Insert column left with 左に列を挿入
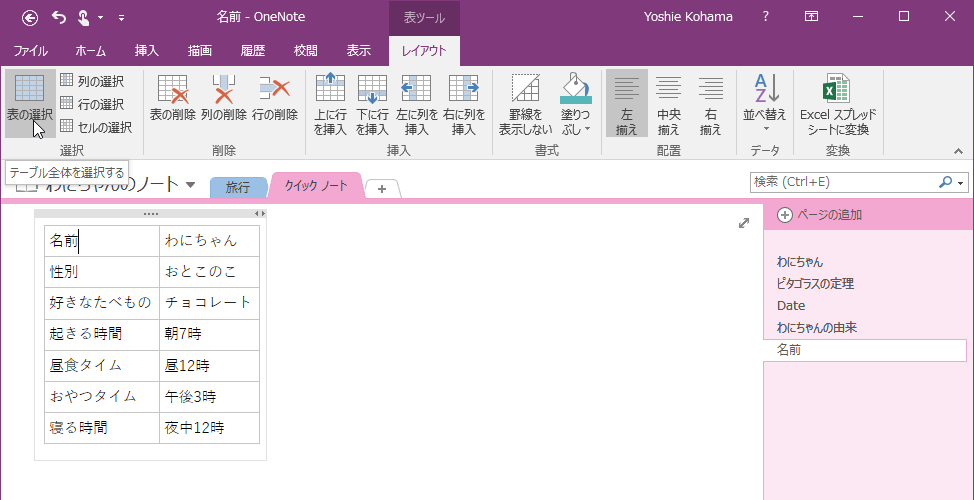The image size is (974, 500). [417, 104]
